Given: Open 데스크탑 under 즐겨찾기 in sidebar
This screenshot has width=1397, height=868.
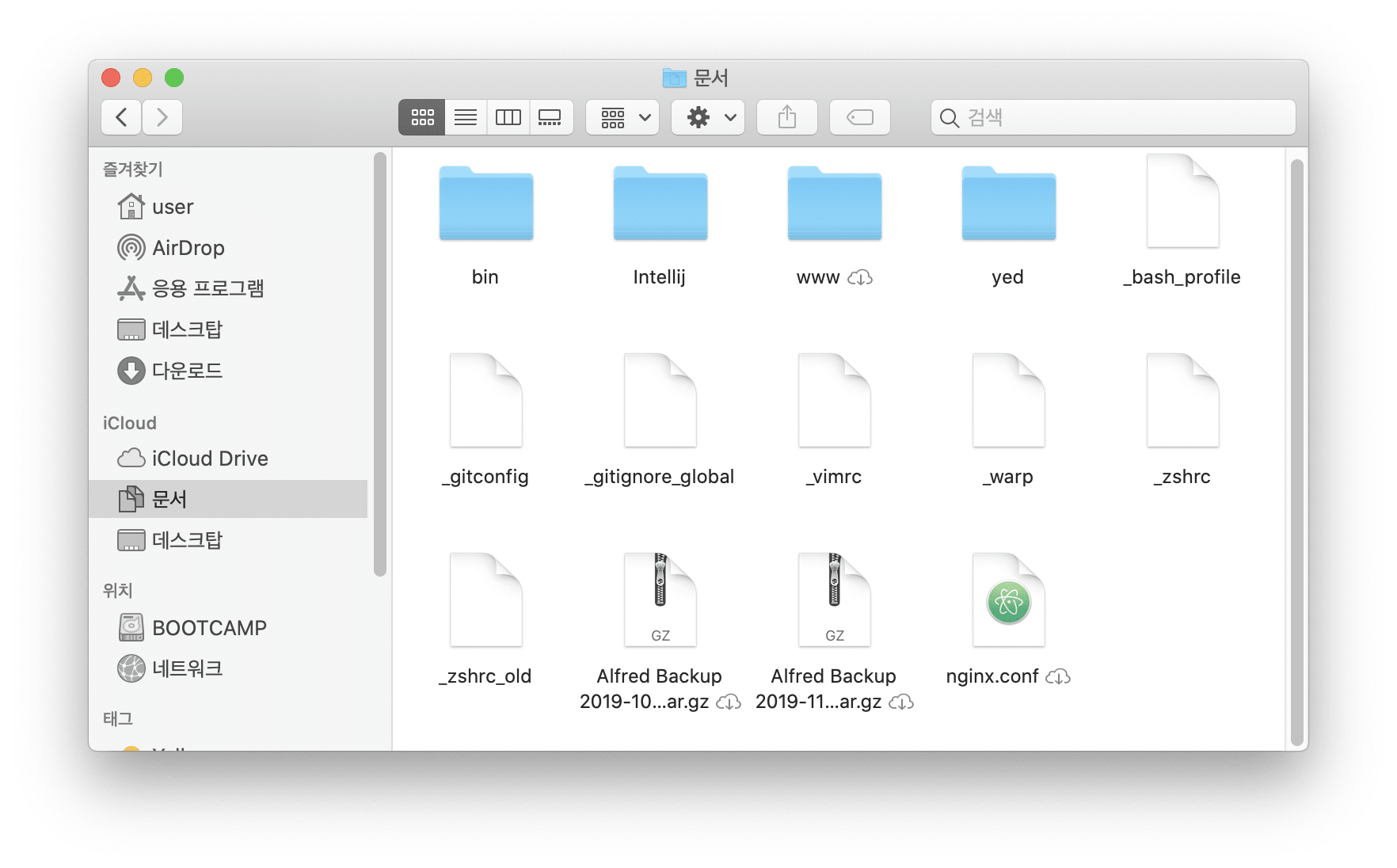Looking at the screenshot, I should tap(228, 329).
